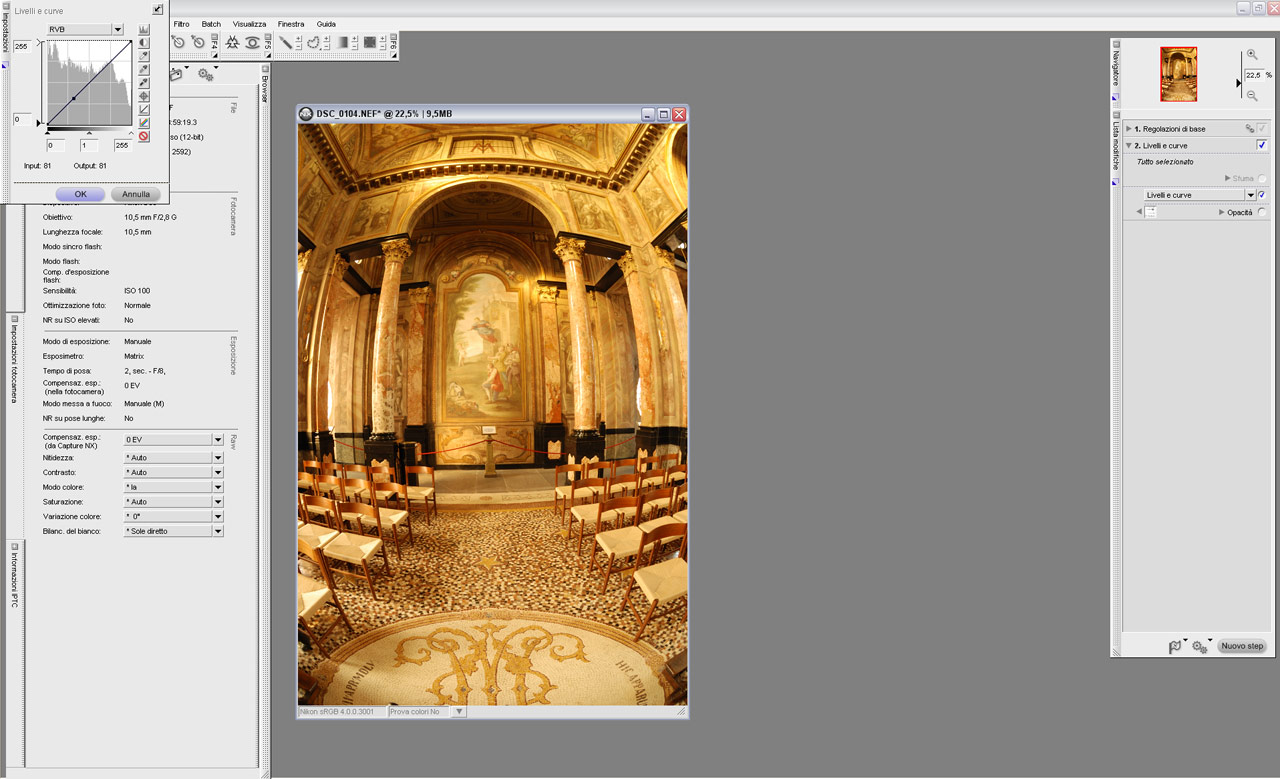The width and height of the screenshot is (1280, 779).
Task: Click the black point slider triangle under the histogram
Action: [x=47, y=133]
